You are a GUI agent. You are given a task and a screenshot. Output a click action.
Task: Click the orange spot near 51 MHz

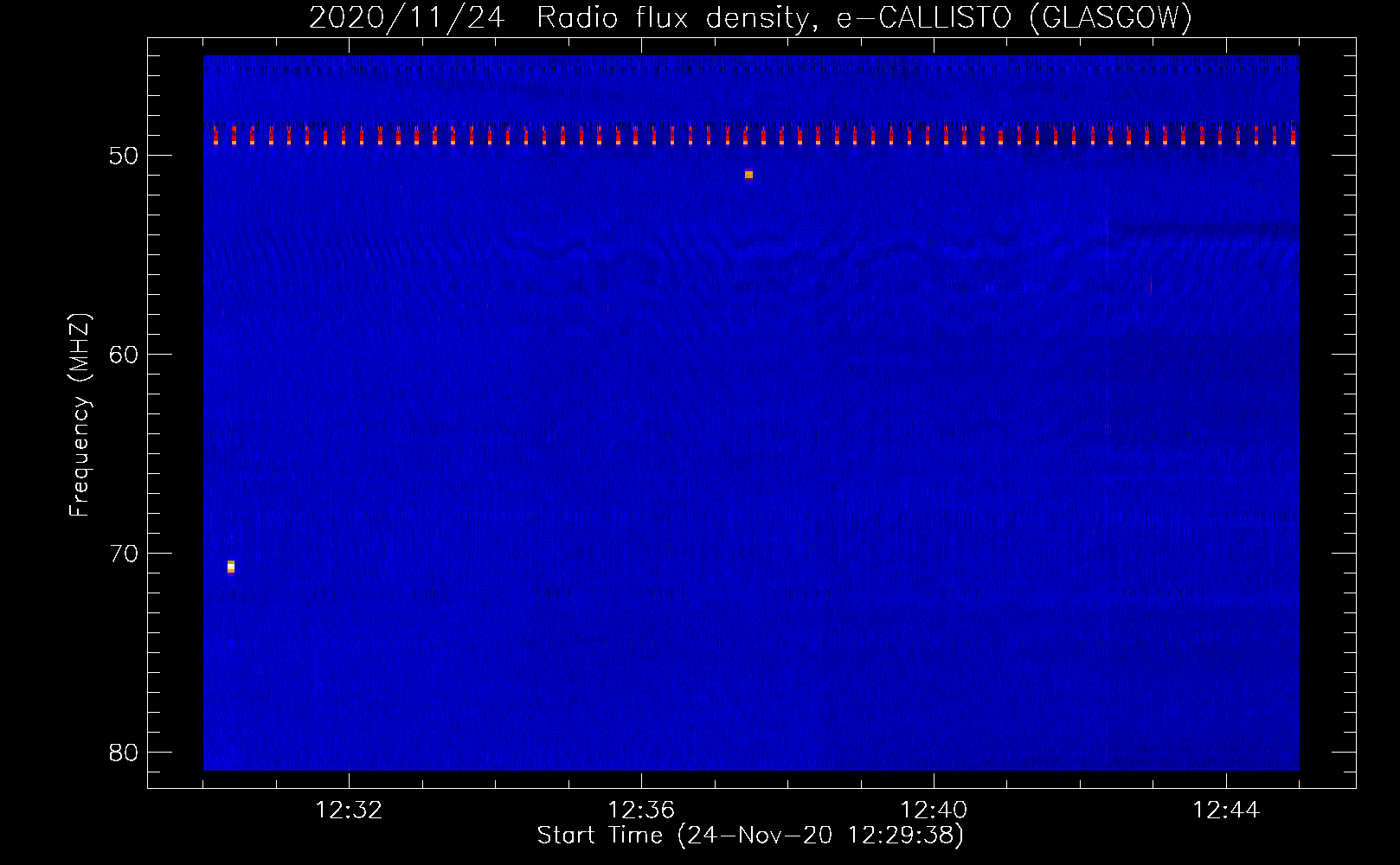tap(748, 175)
